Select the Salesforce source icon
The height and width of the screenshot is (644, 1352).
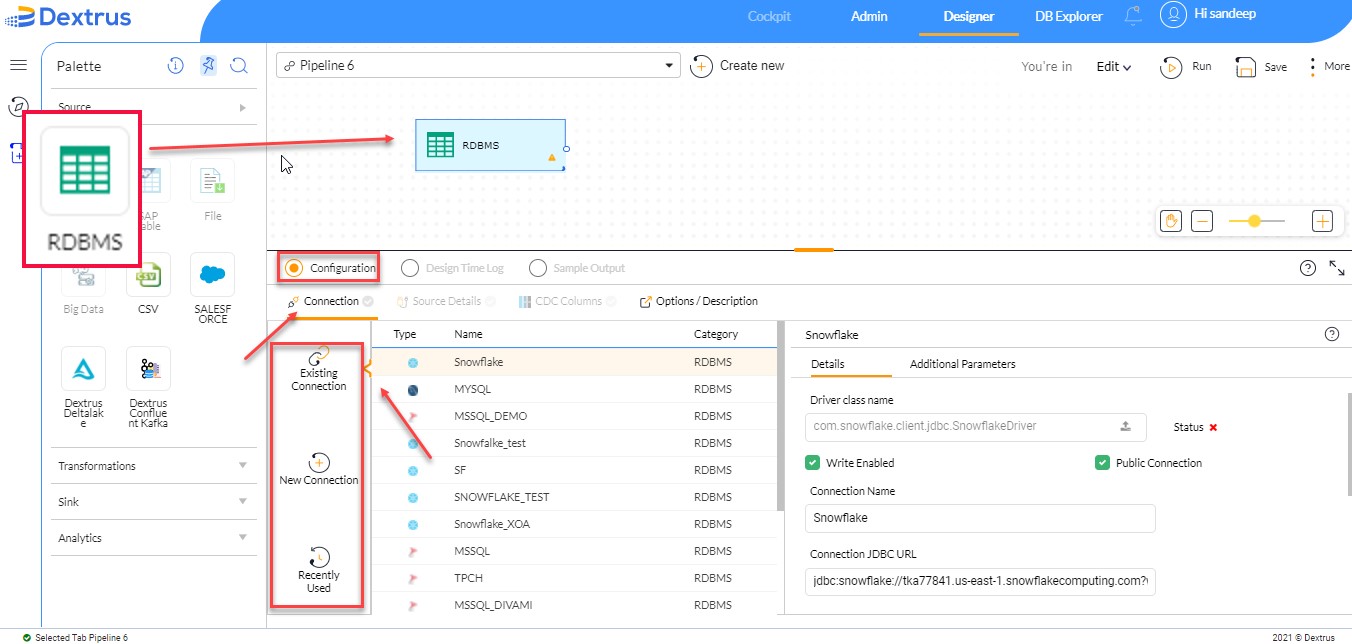click(x=212, y=275)
